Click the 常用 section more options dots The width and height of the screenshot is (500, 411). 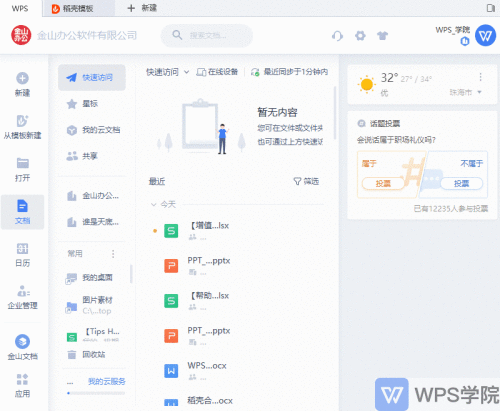[x=113, y=254]
